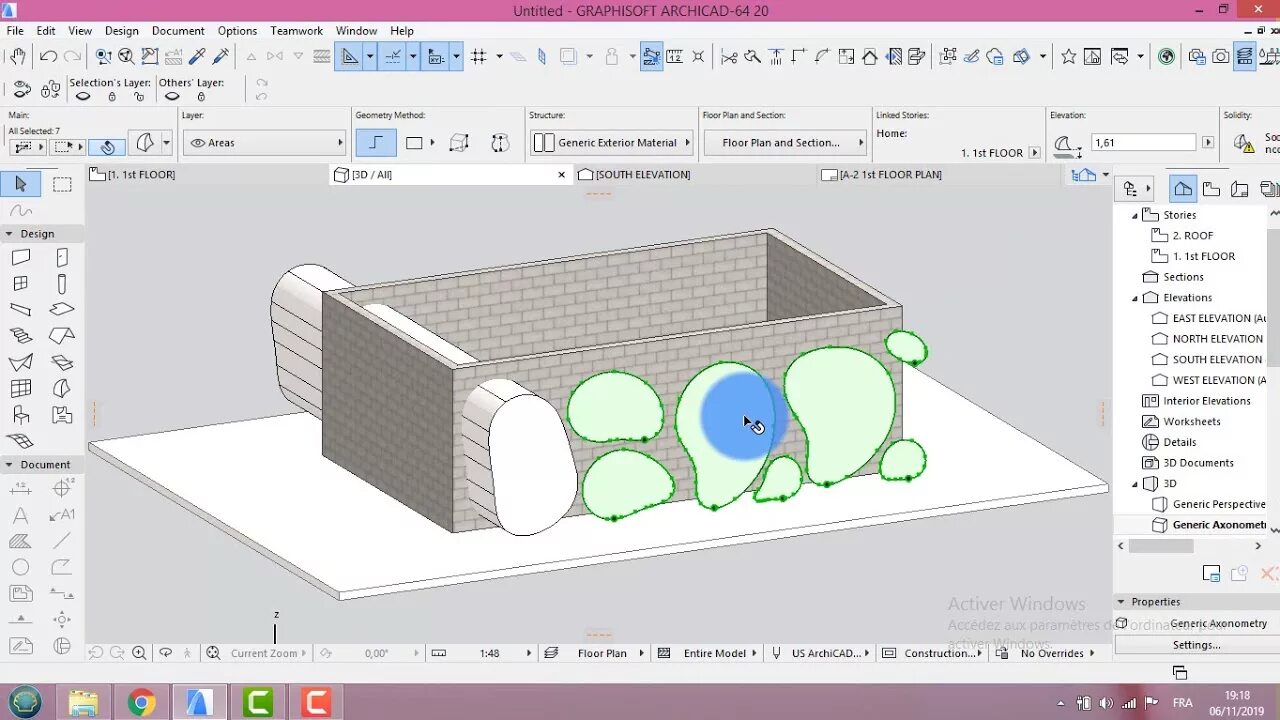Click the Split scissors icon in toolbar
The height and width of the screenshot is (720, 1280).
(x=729, y=57)
